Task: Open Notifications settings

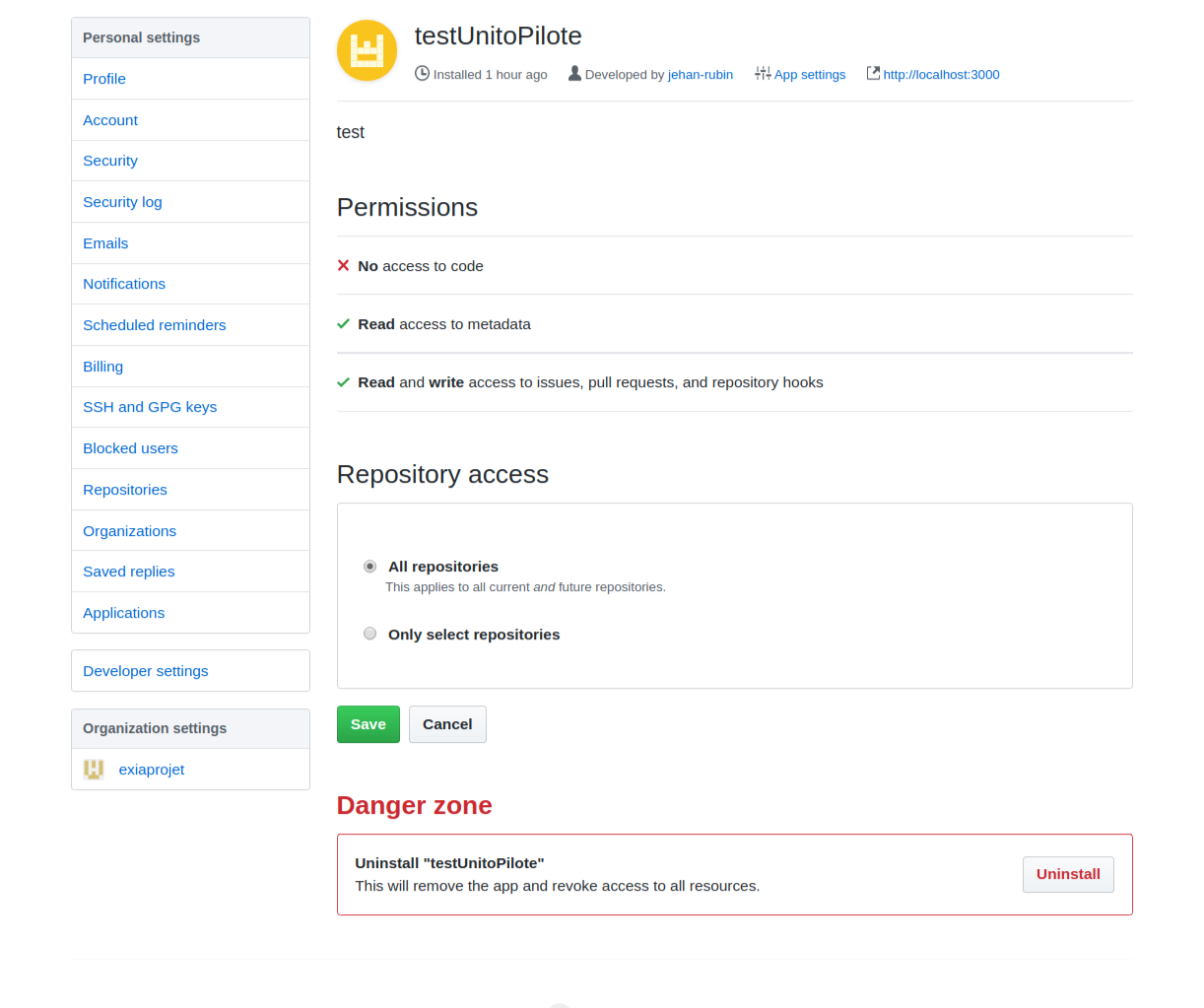Action: pyautogui.click(x=190, y=284)
